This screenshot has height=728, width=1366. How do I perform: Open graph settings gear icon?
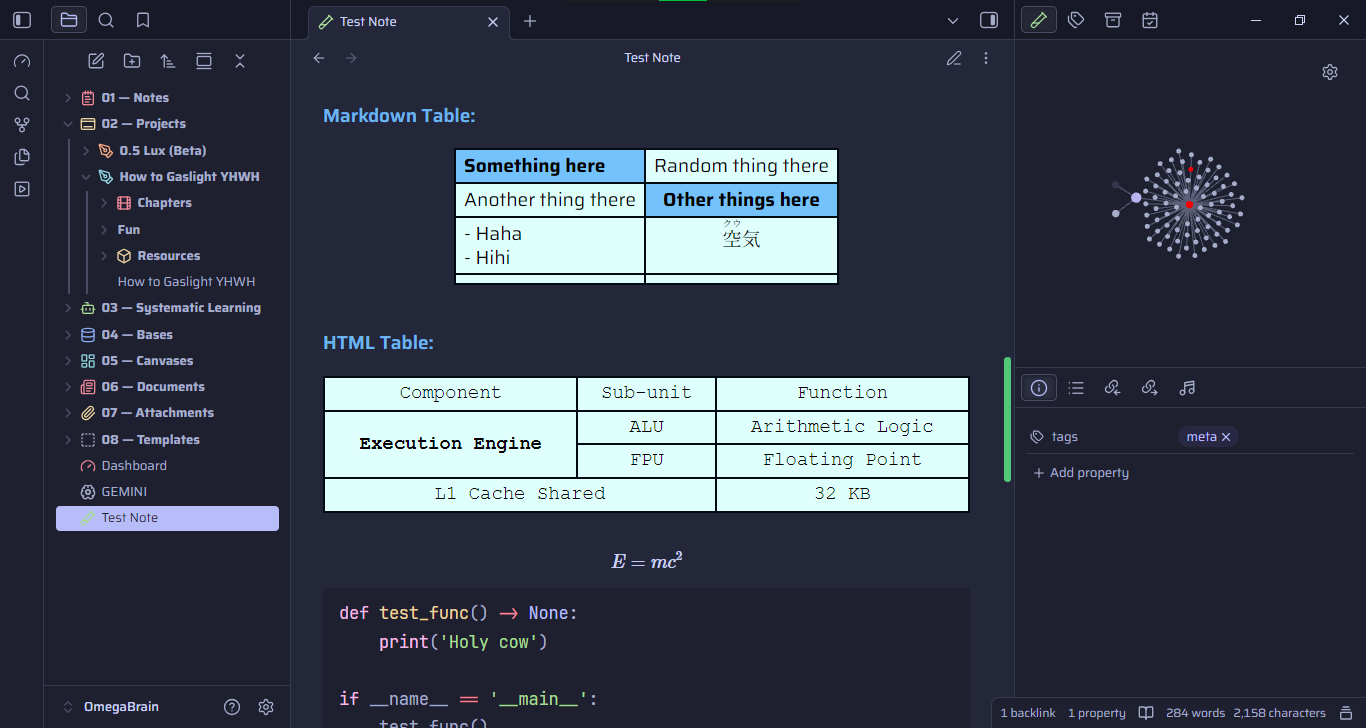(x=1329, y=72)
